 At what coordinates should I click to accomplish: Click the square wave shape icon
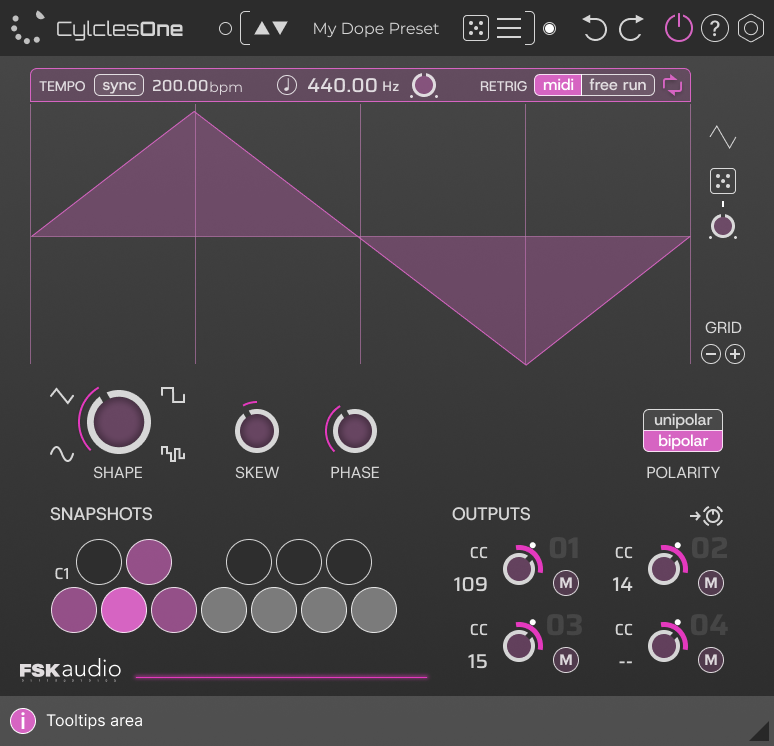tap(173, 396)
